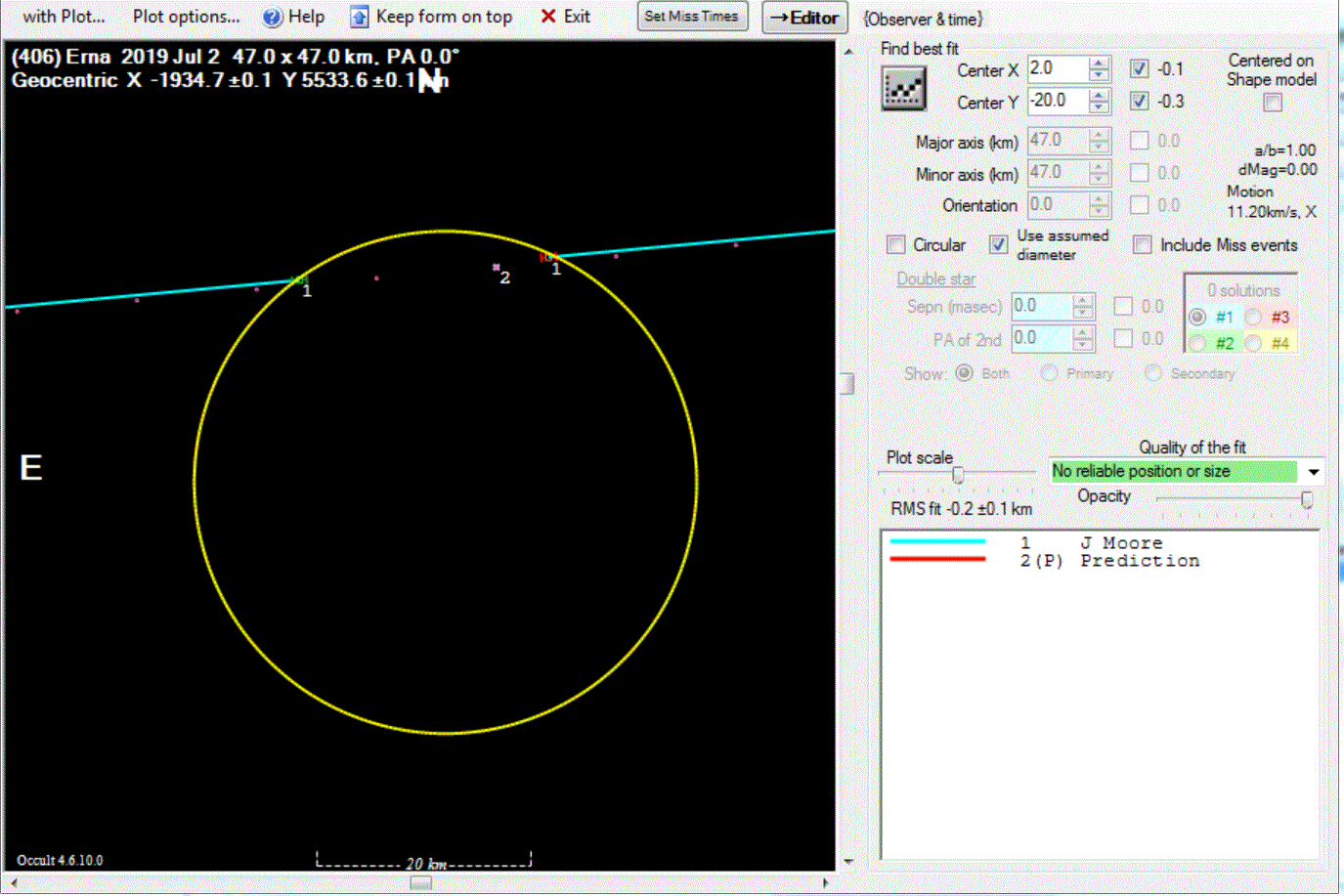Viewport: 1344px width, 896px height.
Task: Open the Plot options... menu
Action: pyautogui.click(x=186, y=17)
